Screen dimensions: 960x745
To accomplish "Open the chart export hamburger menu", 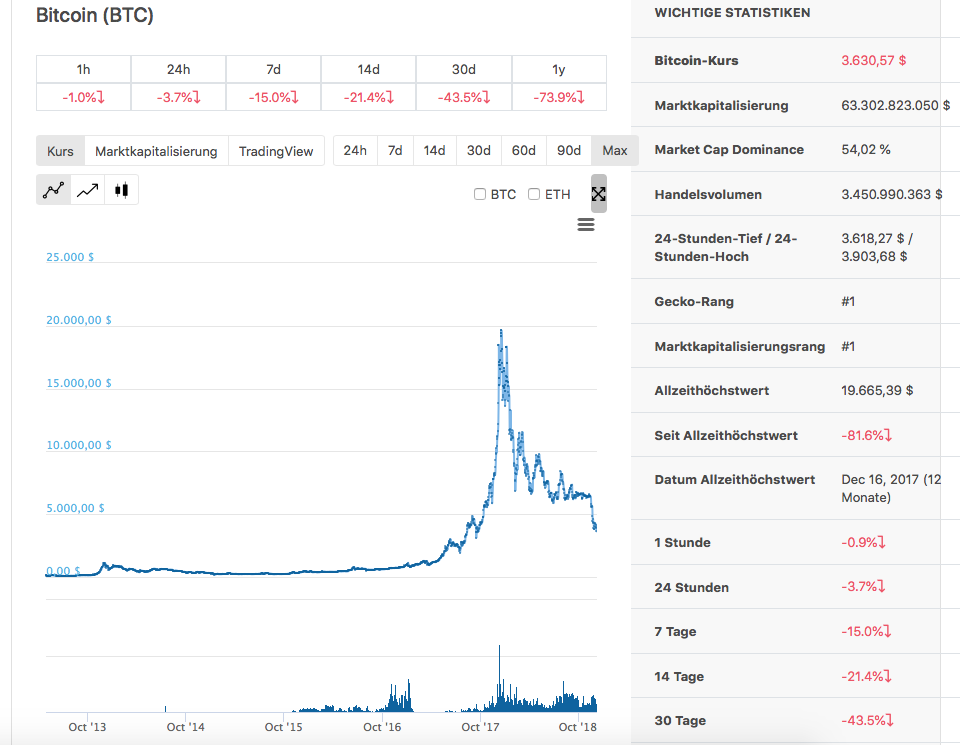I will point(585,225).
